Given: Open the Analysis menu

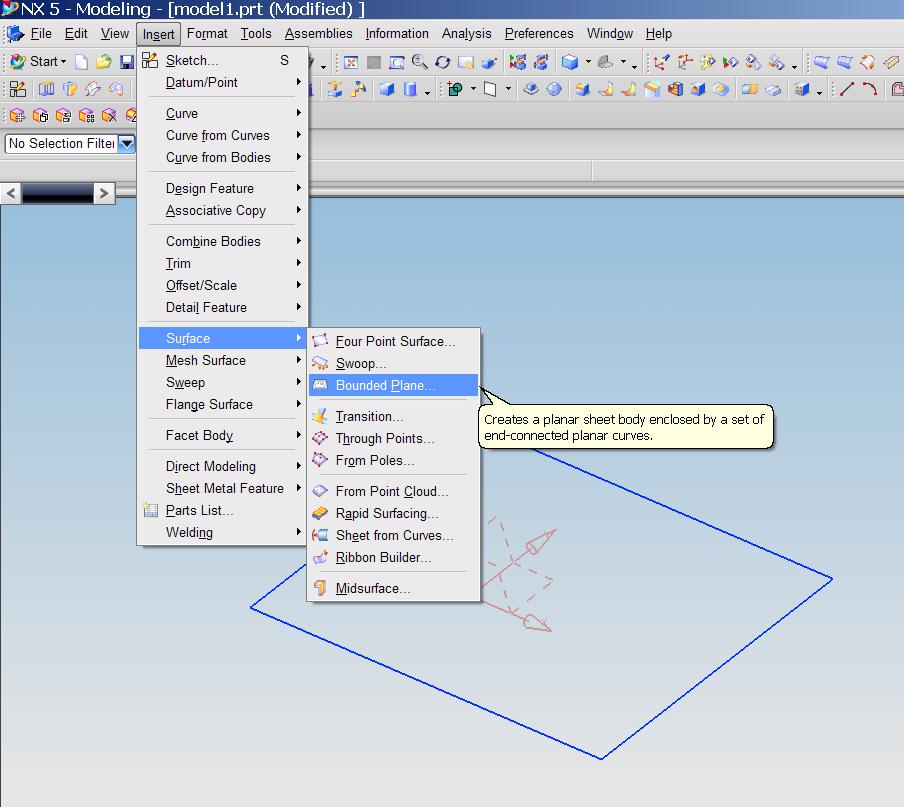Looking at the screenshot, I should pos(466,34).
